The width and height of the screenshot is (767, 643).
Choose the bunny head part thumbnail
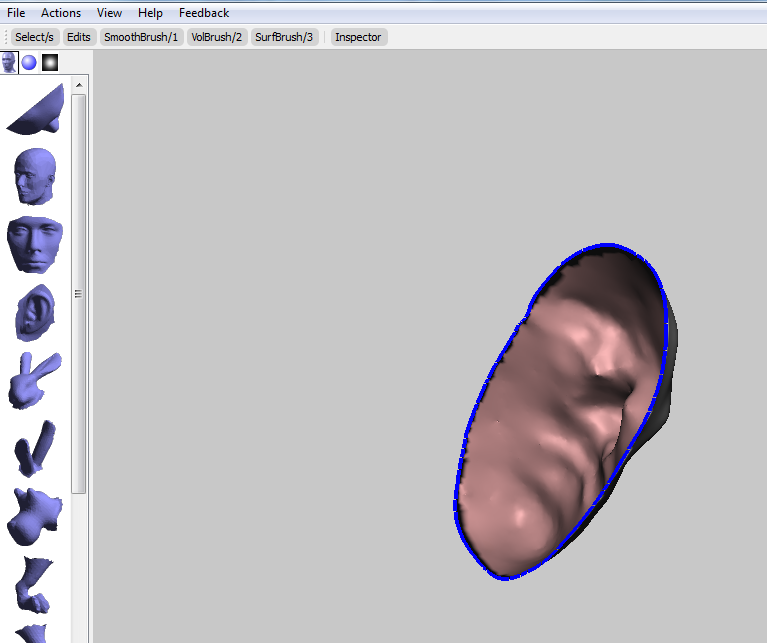[x=35, y=380]
